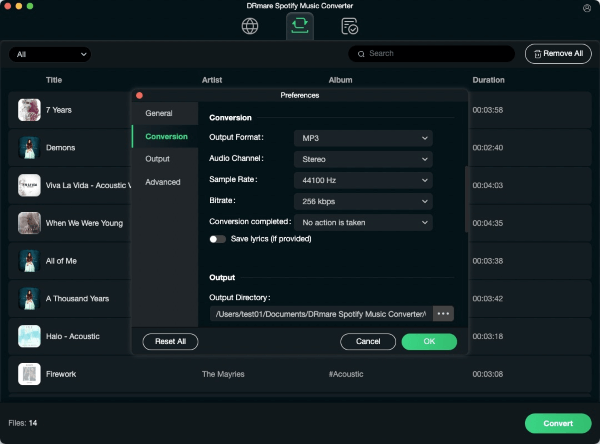Open the user account icon
600x444 pixels.
587,8
